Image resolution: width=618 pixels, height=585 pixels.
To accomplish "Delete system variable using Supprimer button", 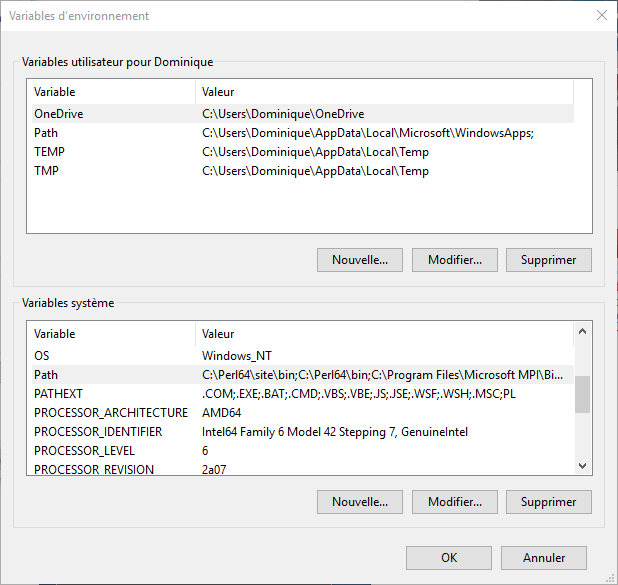I will click(549, 501).
